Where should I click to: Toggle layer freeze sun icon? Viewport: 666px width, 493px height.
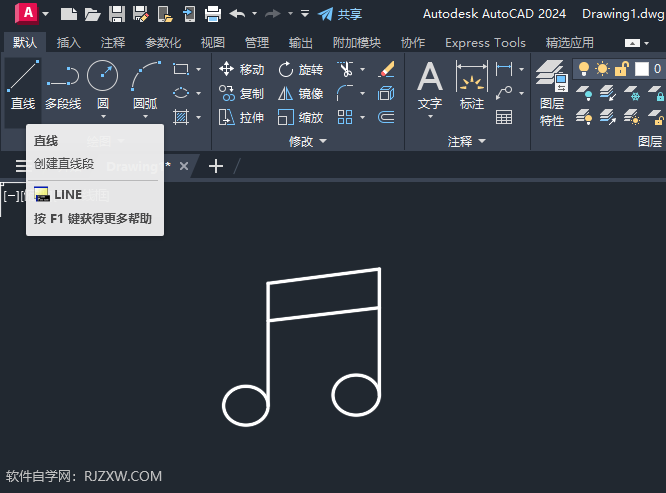point(602,69)
